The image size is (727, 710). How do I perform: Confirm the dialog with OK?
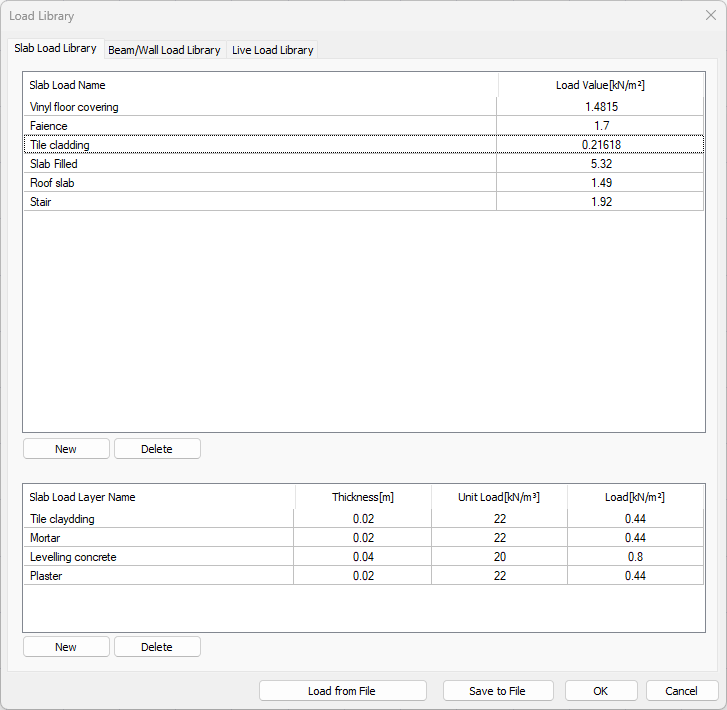click(600, 691)
